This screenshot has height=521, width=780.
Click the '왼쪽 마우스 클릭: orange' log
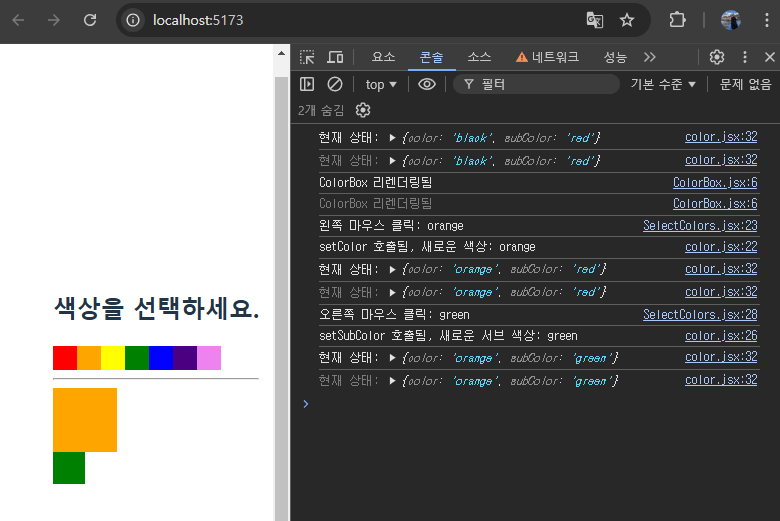pos(391,226)
